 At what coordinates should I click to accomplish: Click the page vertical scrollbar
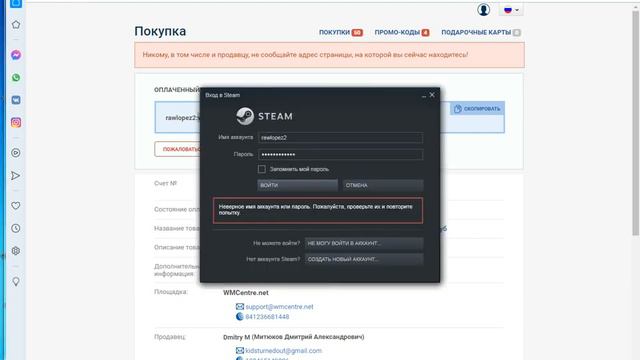[x=636, y=123]
